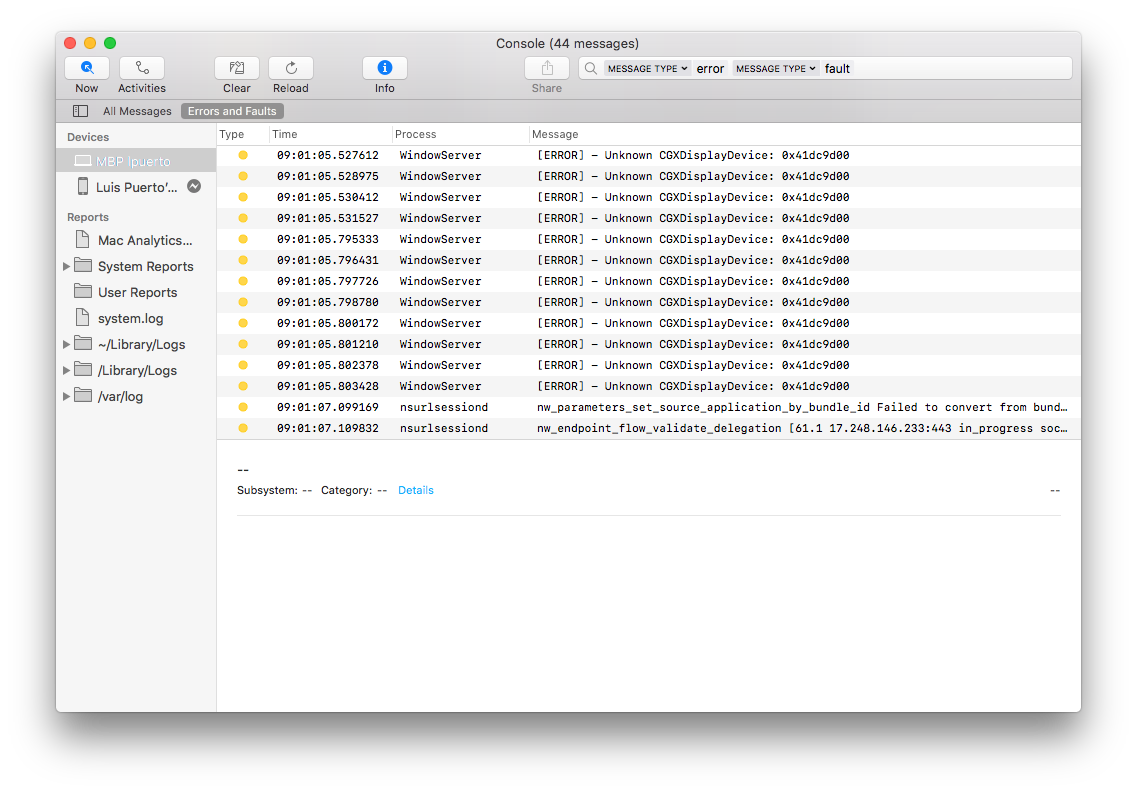The width and height of the screenshot is (1137, 792).
Task: Select message at 09:01:05.798780
Action: coord(648,302)
